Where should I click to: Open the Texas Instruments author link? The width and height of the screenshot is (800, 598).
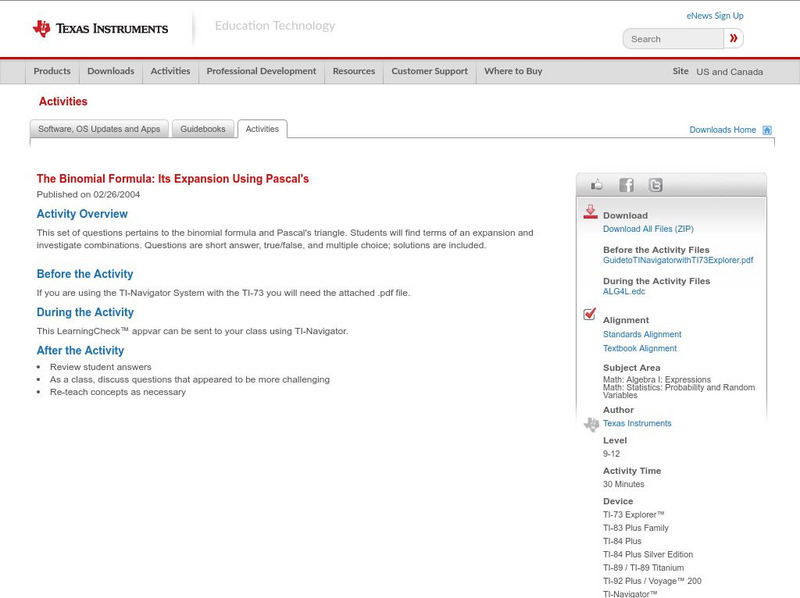coord(637,423)
